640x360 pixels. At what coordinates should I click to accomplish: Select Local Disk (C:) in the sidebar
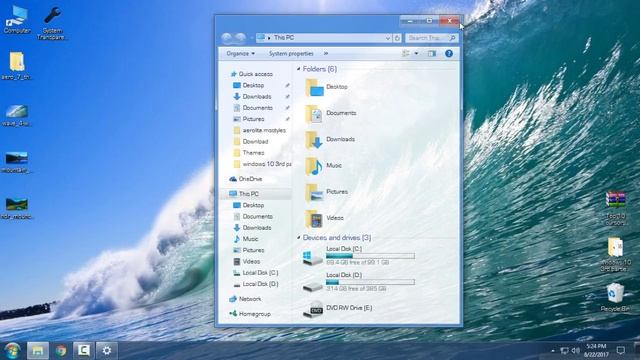click(256, 273)
